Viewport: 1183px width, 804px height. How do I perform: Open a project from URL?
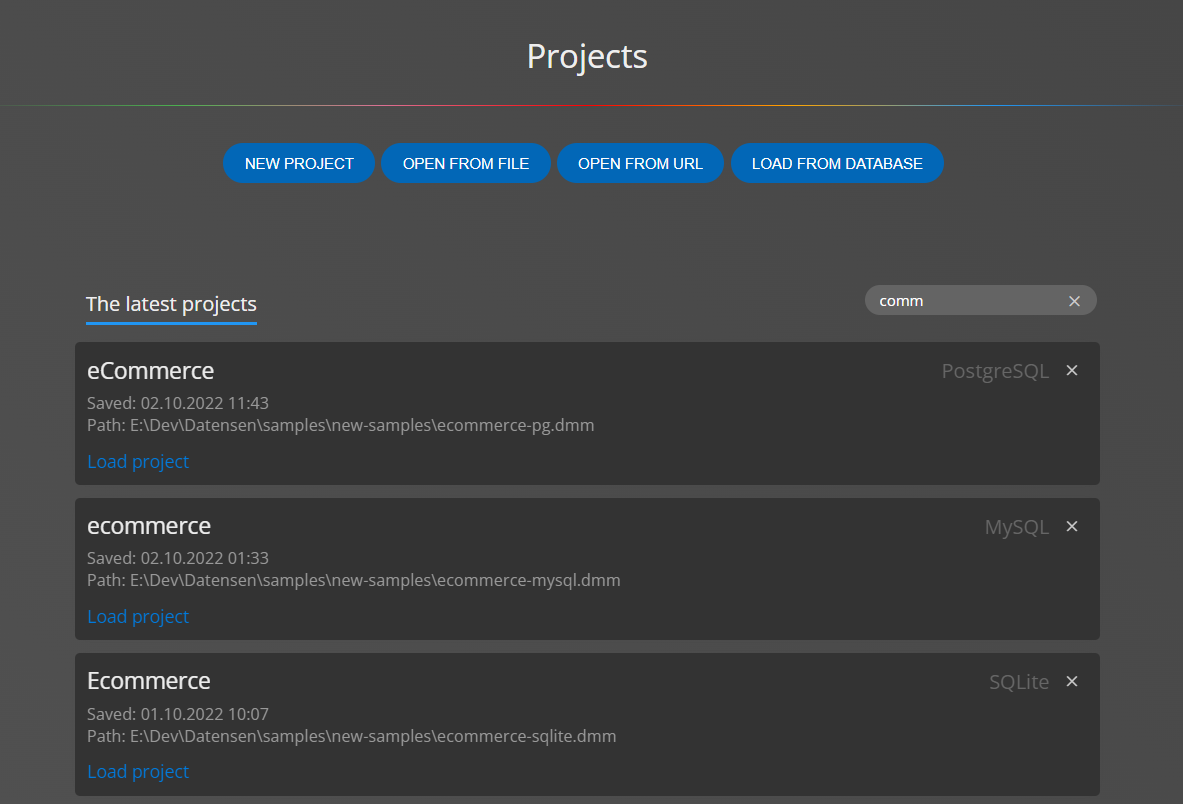[x=640, y=163]
